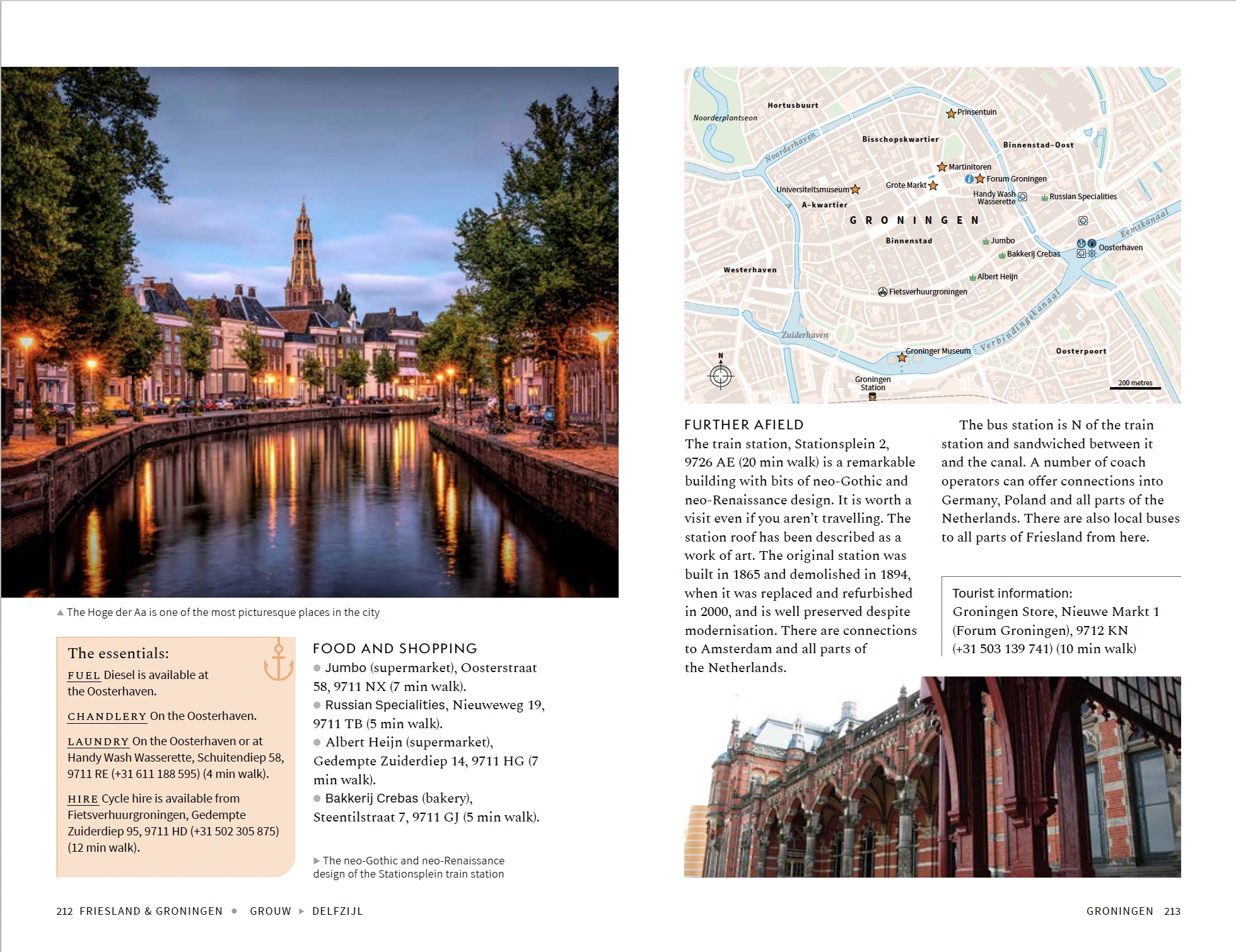The width and height of the screenshot is (1236, 952).
Task: Click the laundry icon beside Handy Wash Wasserette
Action: coord(1022,197)
